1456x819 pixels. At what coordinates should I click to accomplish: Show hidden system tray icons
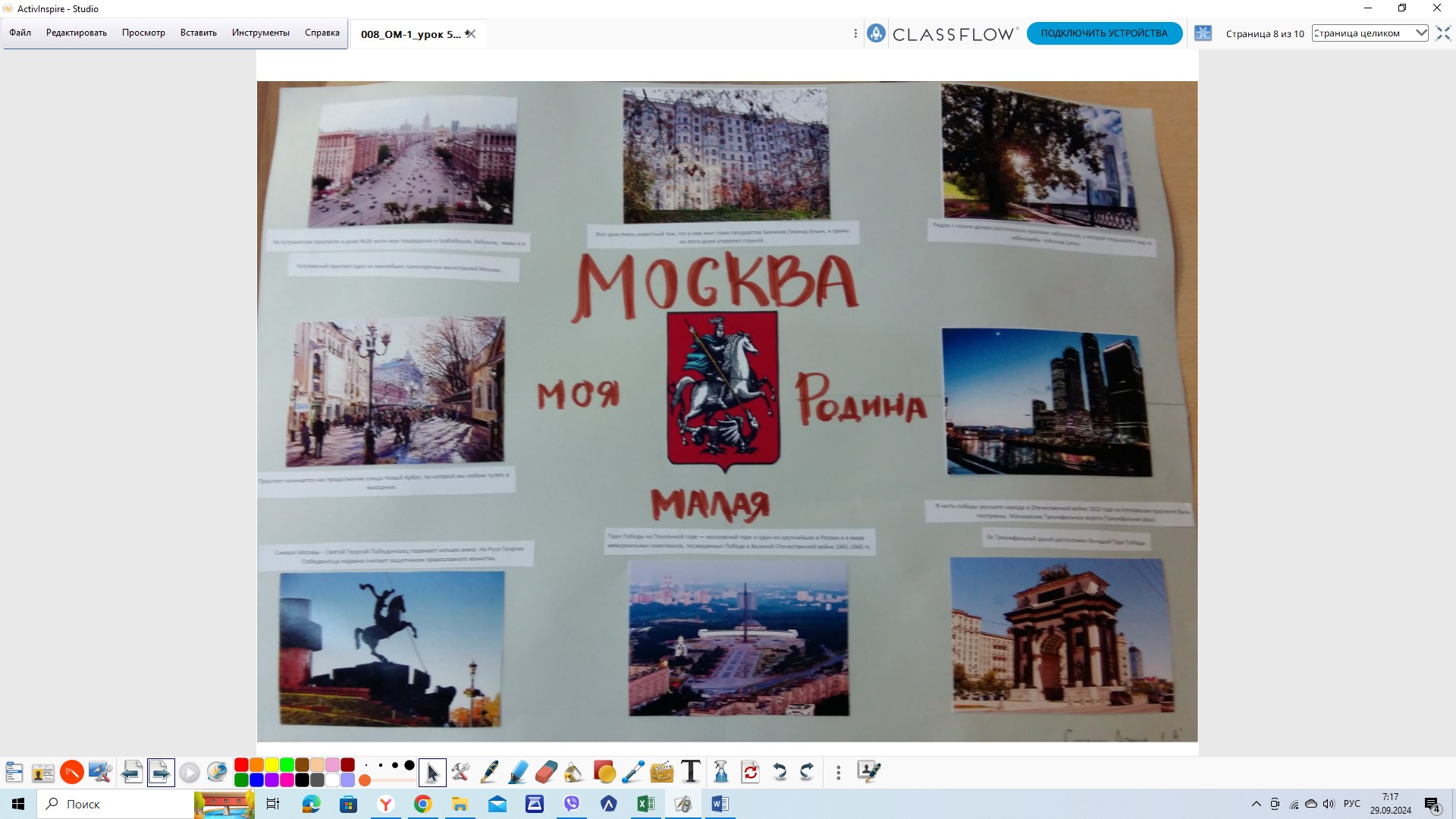pyautogui.click(x=1257, y=804)
